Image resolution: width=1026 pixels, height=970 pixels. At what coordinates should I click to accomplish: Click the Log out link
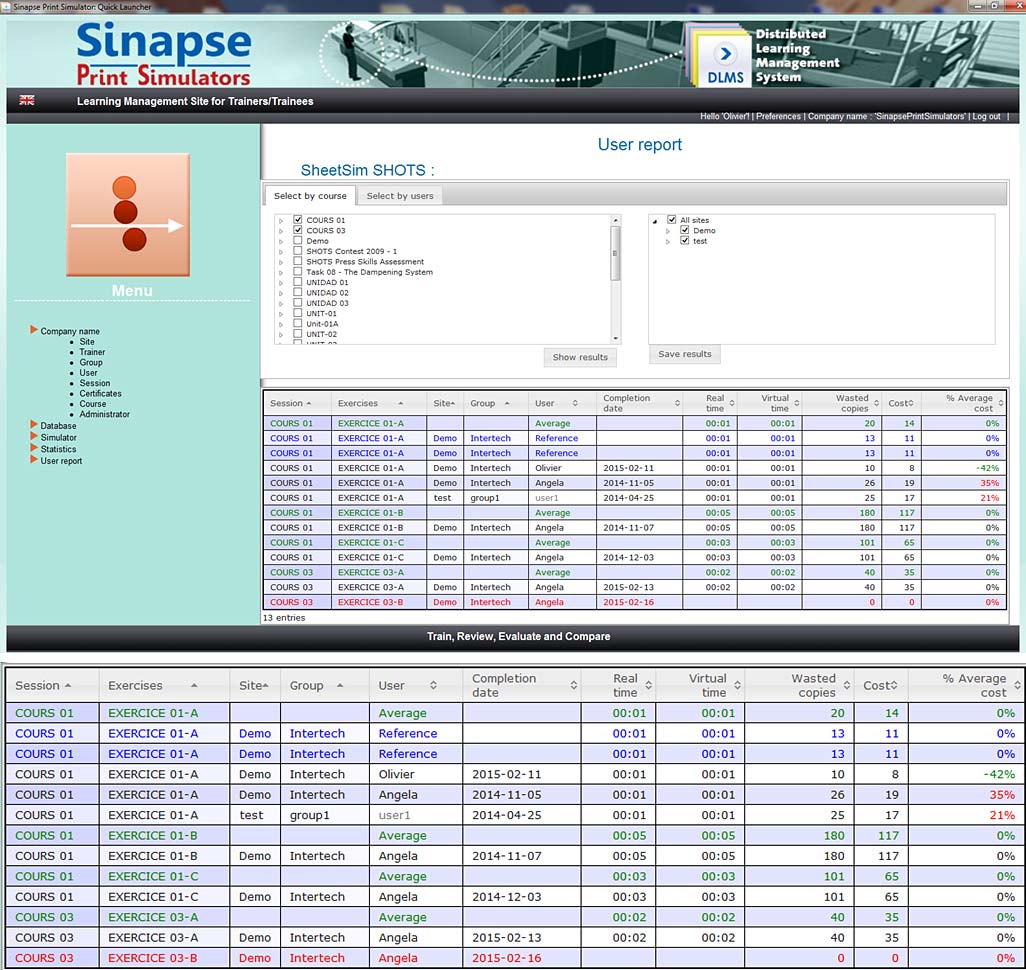tap(986, 117)
